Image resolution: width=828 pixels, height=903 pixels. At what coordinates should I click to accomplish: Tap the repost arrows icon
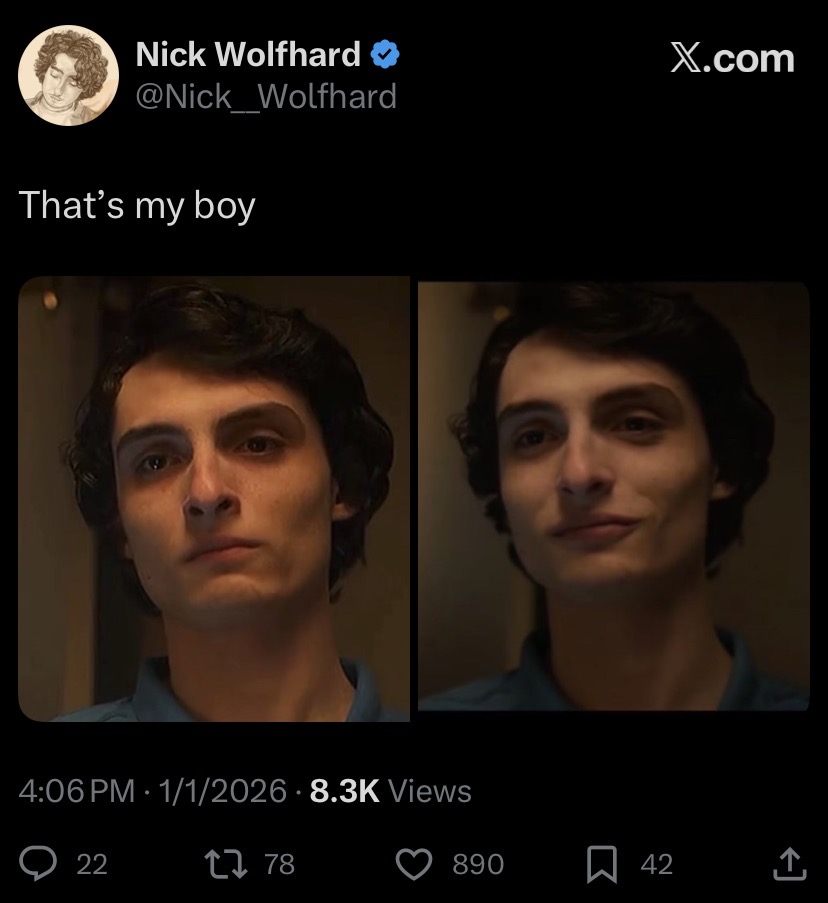pyautogui.click(x=226, y=864)
